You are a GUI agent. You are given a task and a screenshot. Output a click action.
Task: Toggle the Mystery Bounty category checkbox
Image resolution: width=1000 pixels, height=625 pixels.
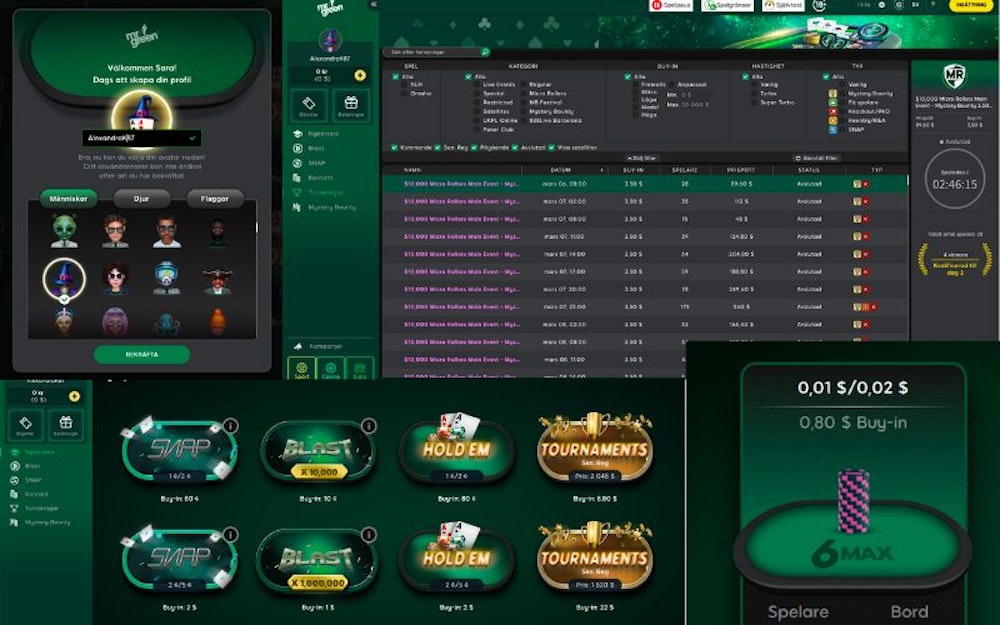(524, 111)
